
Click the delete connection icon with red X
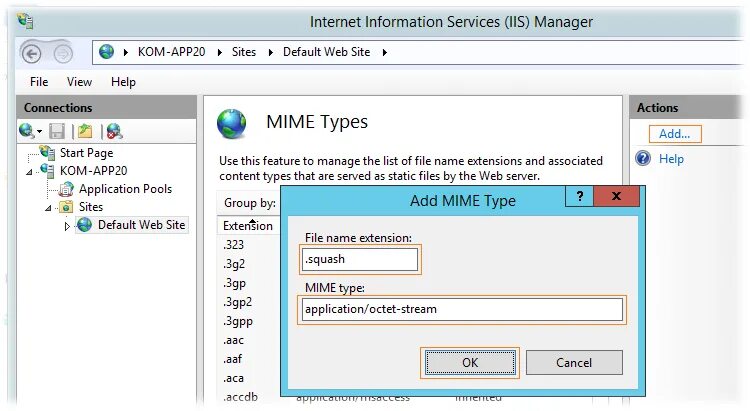click(114, 131)
